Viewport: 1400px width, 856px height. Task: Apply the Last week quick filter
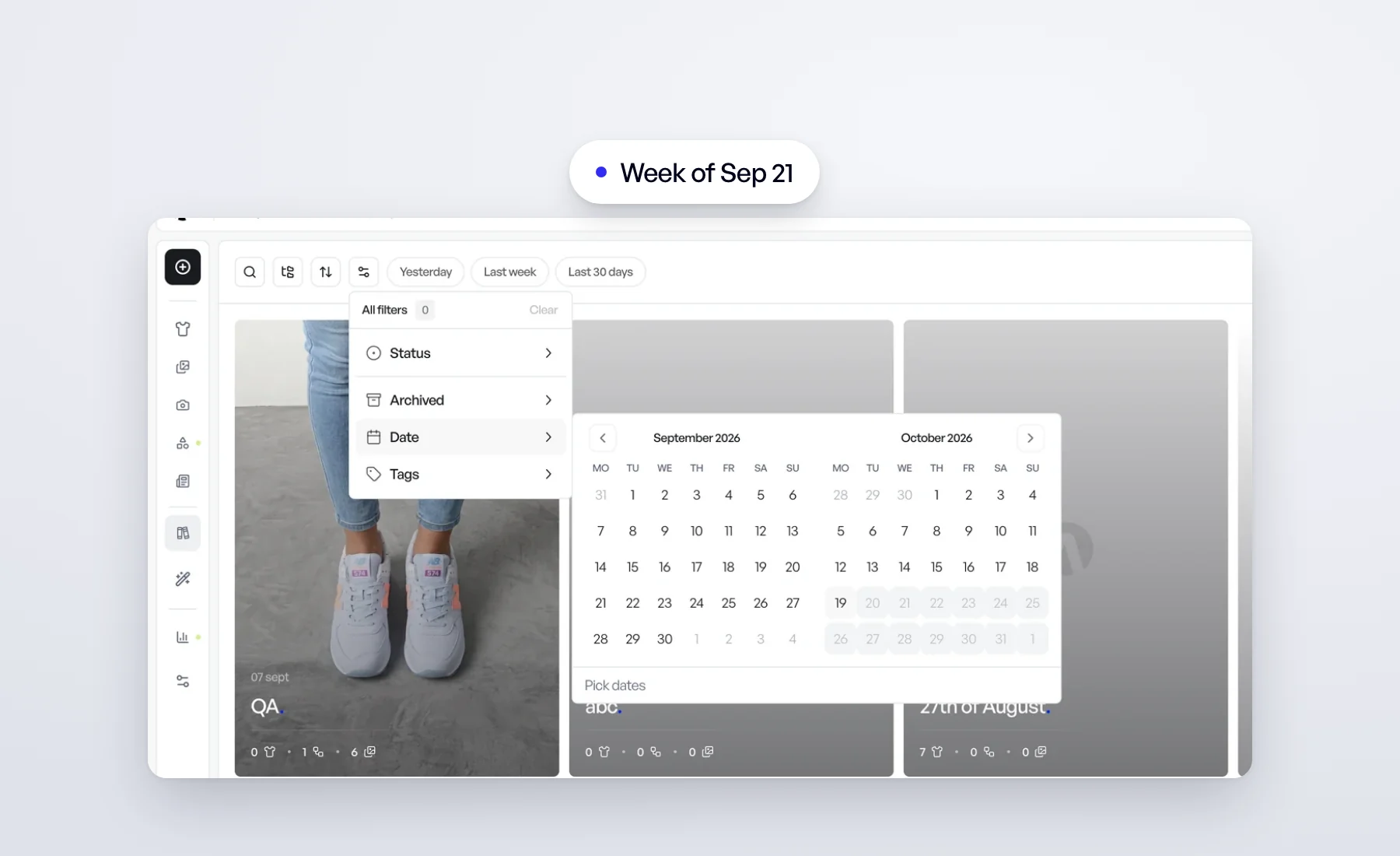[509, 272]
